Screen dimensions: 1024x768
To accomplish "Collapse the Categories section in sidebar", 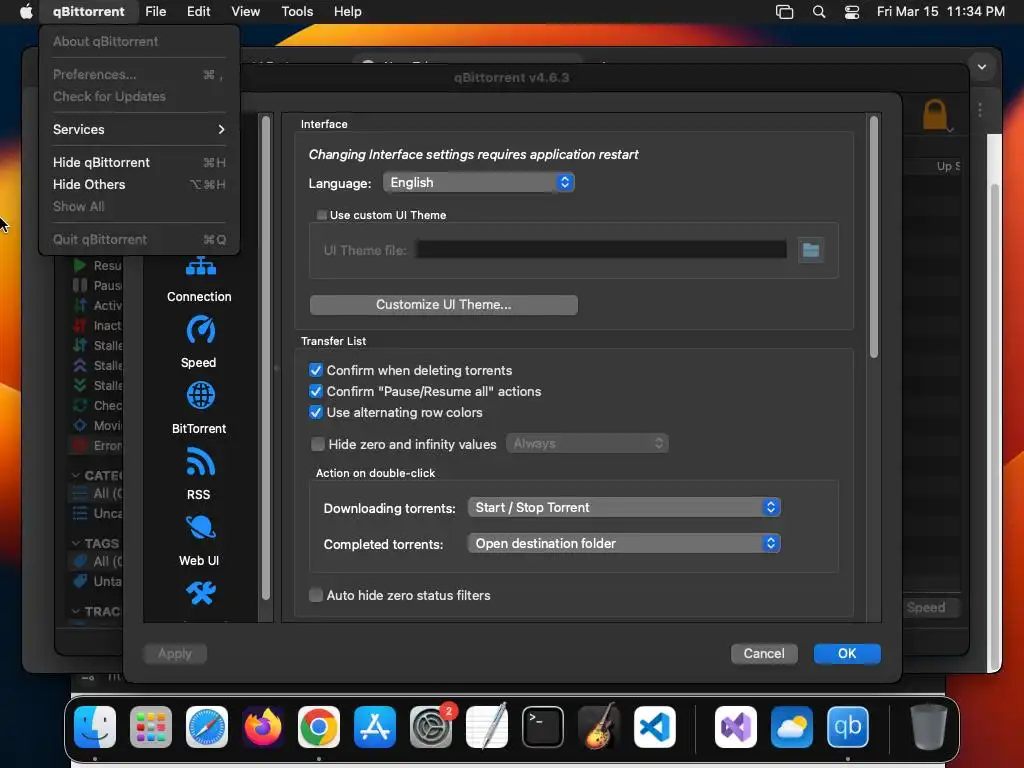I will click(x=76, y=475).
